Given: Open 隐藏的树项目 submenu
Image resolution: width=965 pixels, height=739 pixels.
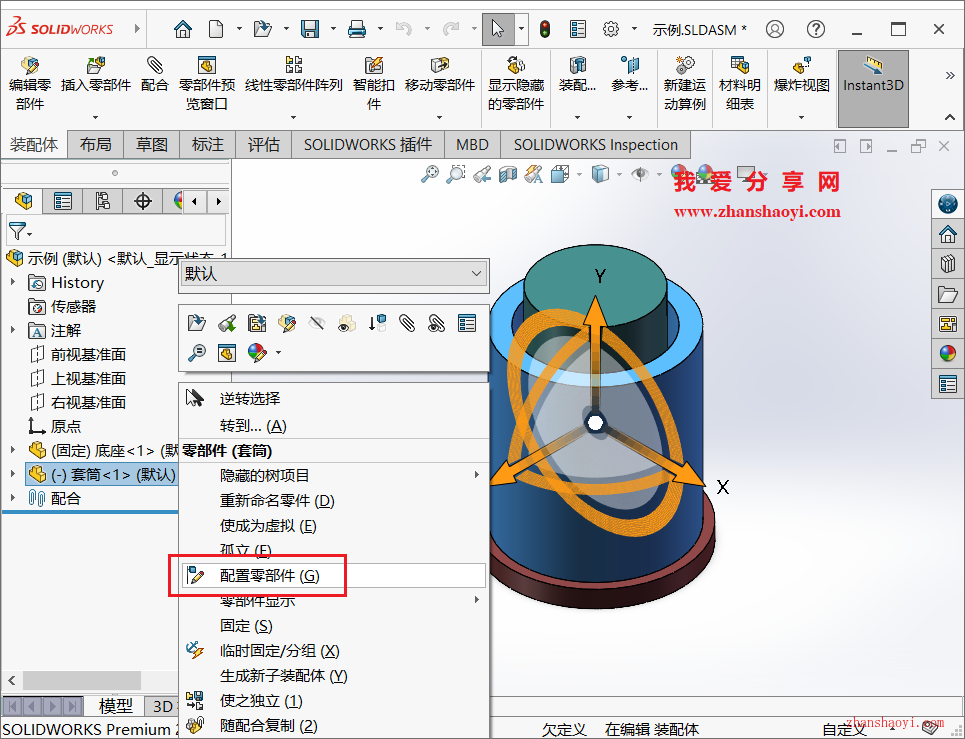Looking at the screenshot, I should (x=334, y=476).
